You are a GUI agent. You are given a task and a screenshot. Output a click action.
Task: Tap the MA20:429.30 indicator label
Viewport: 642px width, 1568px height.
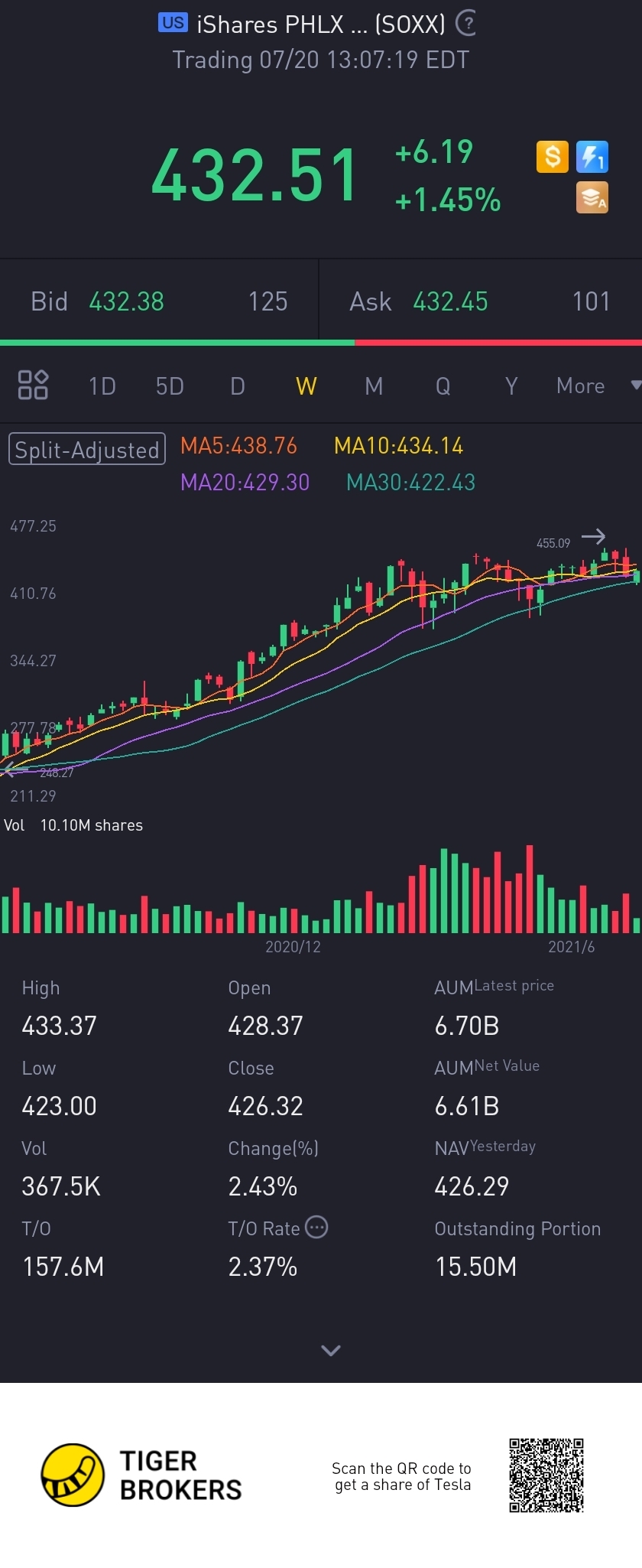[x=245, y=482]
